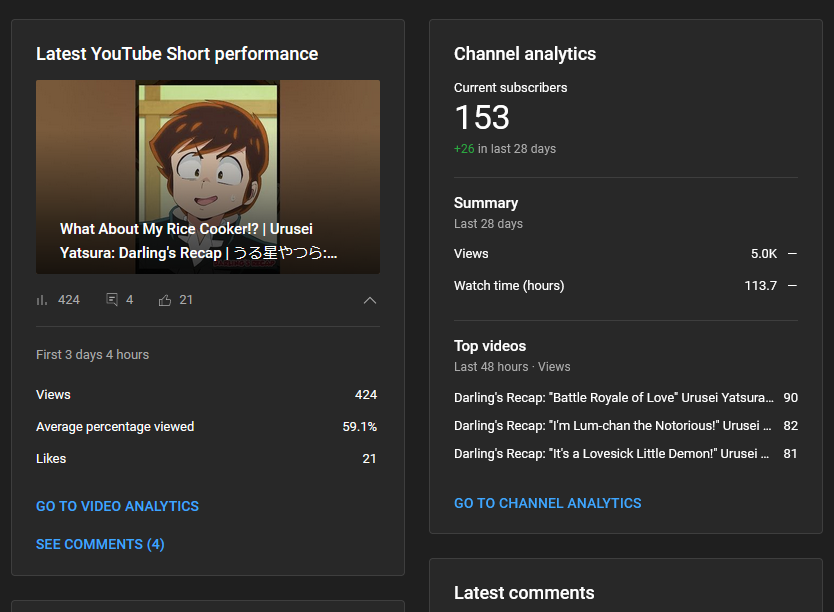This screenshot has width=834, height=612.
Task: Select "I'm Lum-chan the Notorious!" top video
Action: (x=613, y=426)
